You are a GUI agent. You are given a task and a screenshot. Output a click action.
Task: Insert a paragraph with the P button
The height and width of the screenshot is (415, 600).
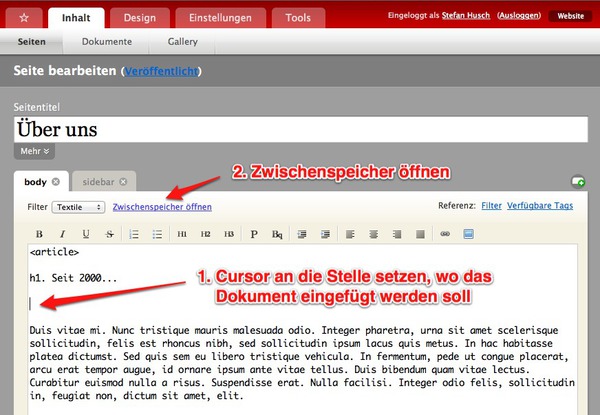click(x=254, y=234)
